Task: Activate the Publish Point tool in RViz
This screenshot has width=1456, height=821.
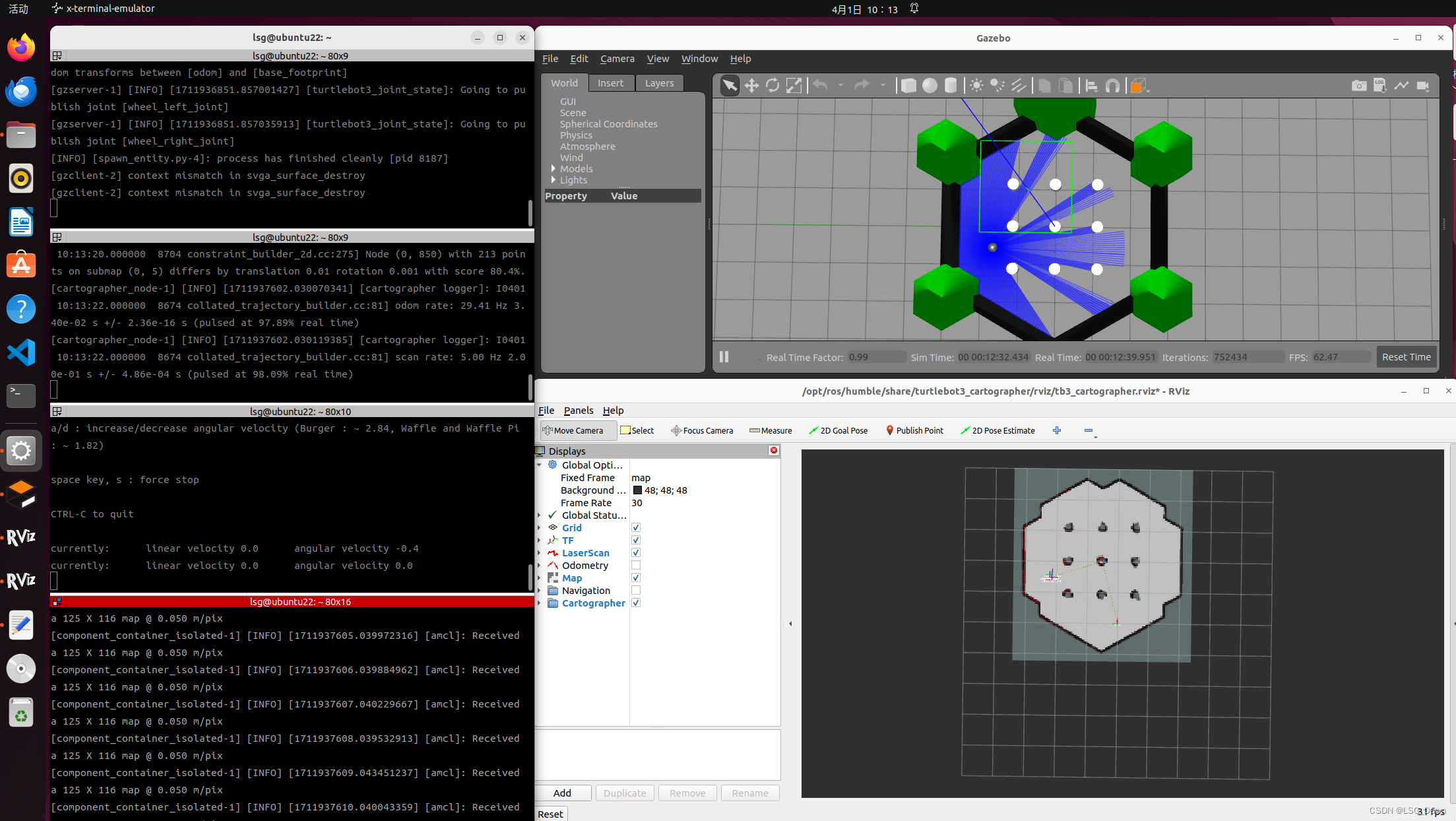Action: click(x=914, y=430)
